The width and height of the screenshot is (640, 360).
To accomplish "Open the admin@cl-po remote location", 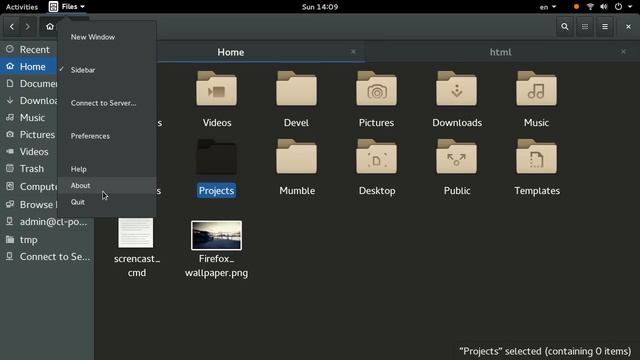I will [x=47, y=222].
